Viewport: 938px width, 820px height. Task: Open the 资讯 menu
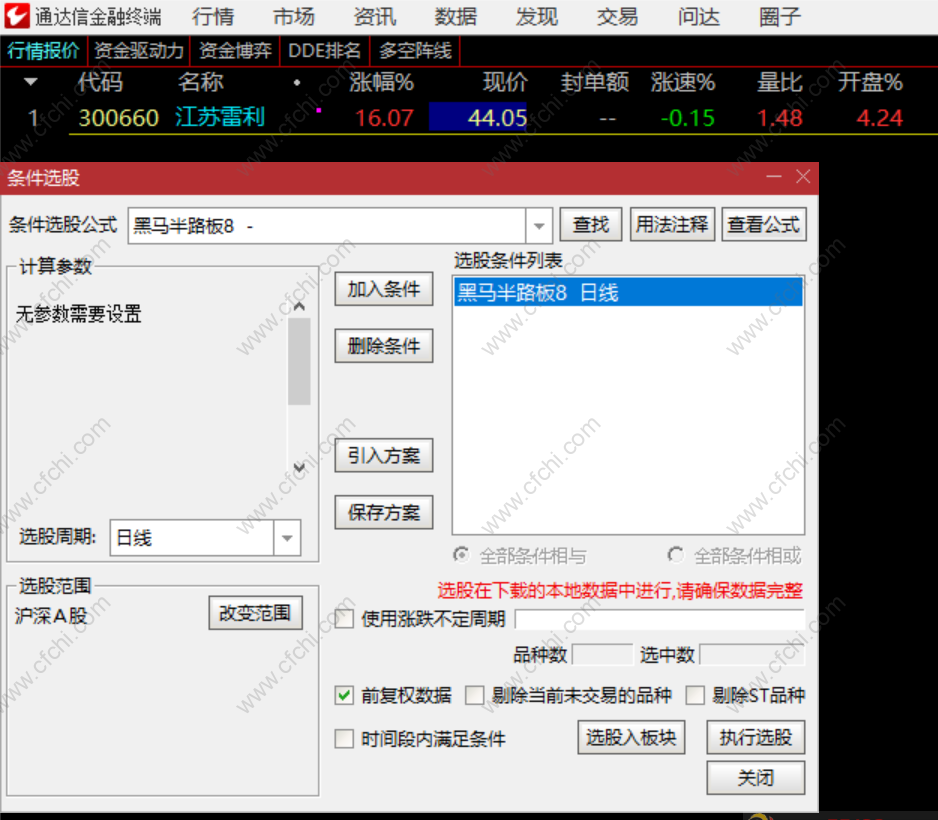click(x=375, y=17)
